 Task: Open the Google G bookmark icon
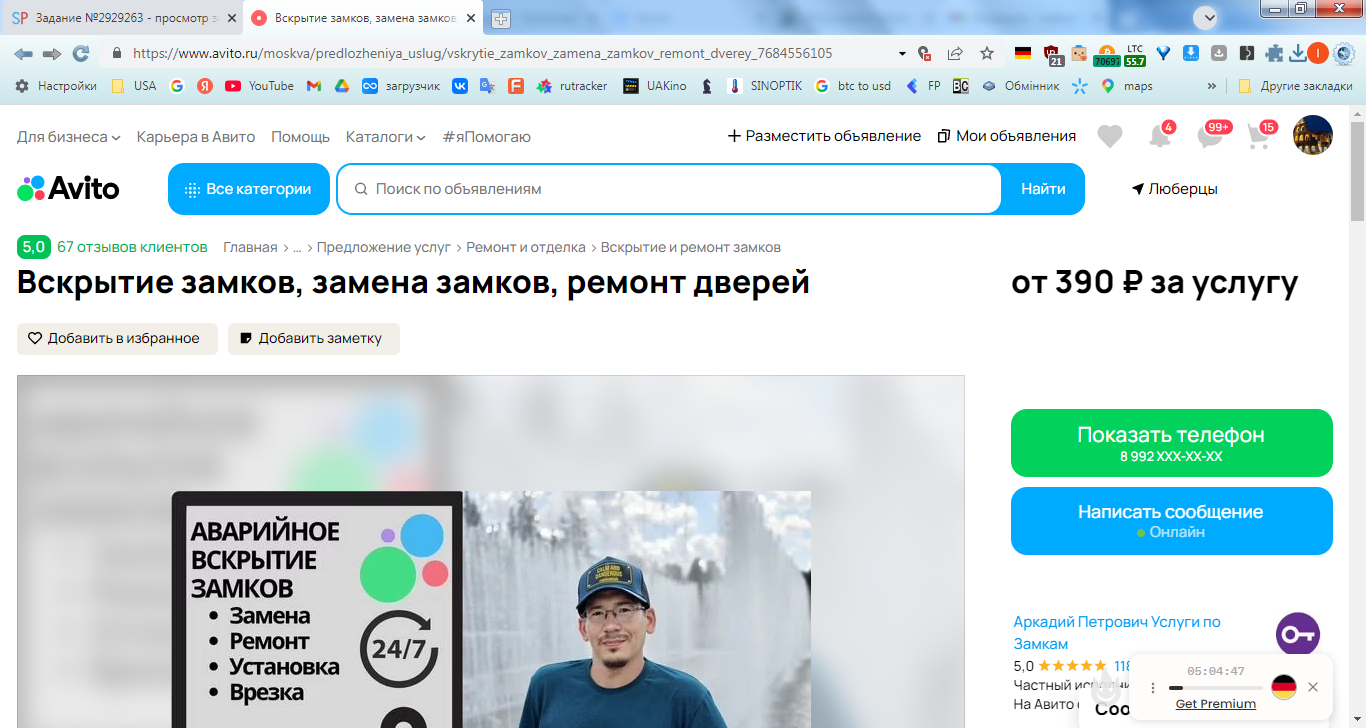point(176,86)
